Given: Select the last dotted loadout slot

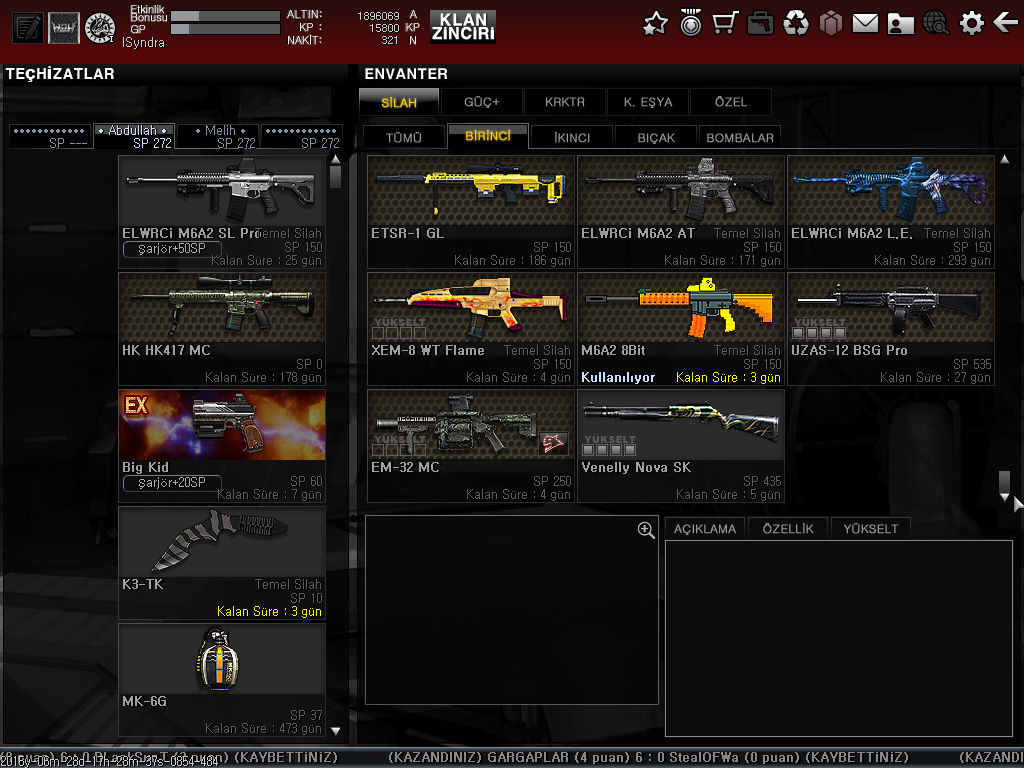Looking at the screenshot, I should (x=302, y=136).
